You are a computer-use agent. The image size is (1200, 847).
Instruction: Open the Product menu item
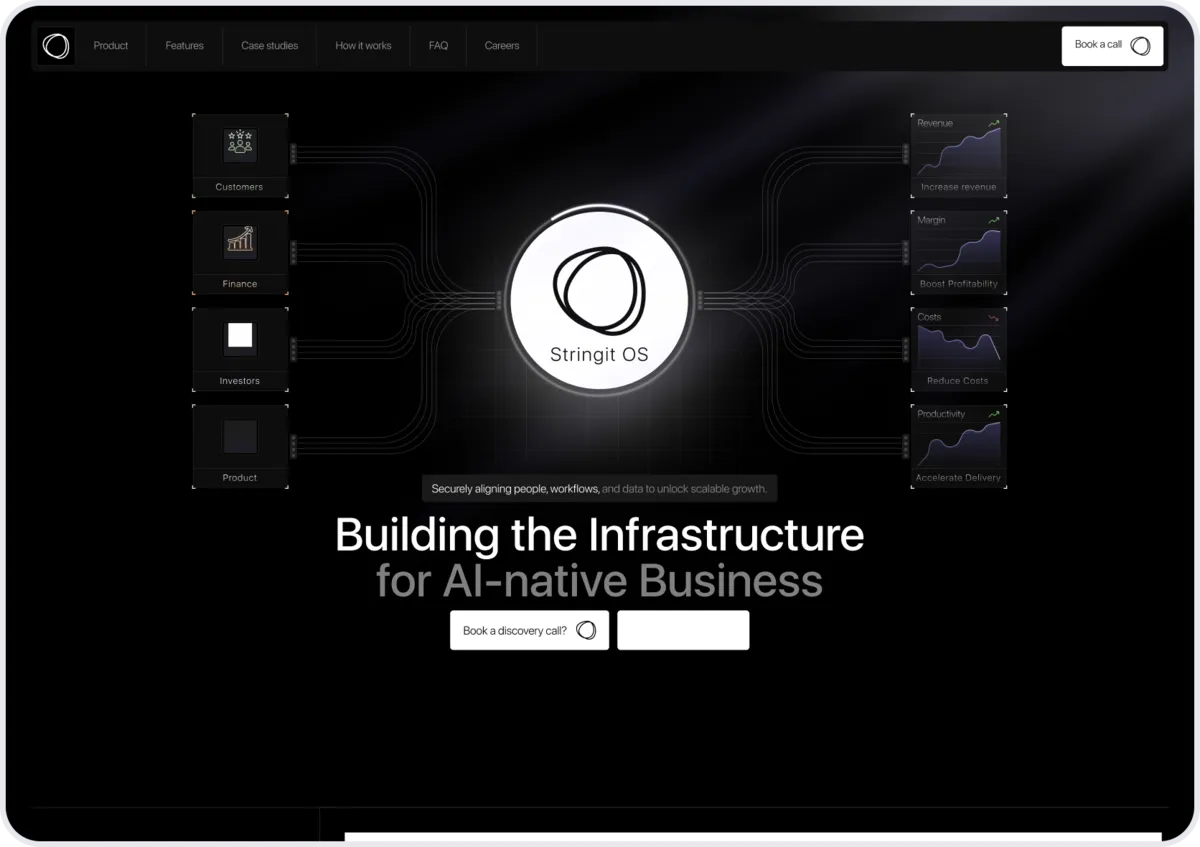[x=111, y=46]
